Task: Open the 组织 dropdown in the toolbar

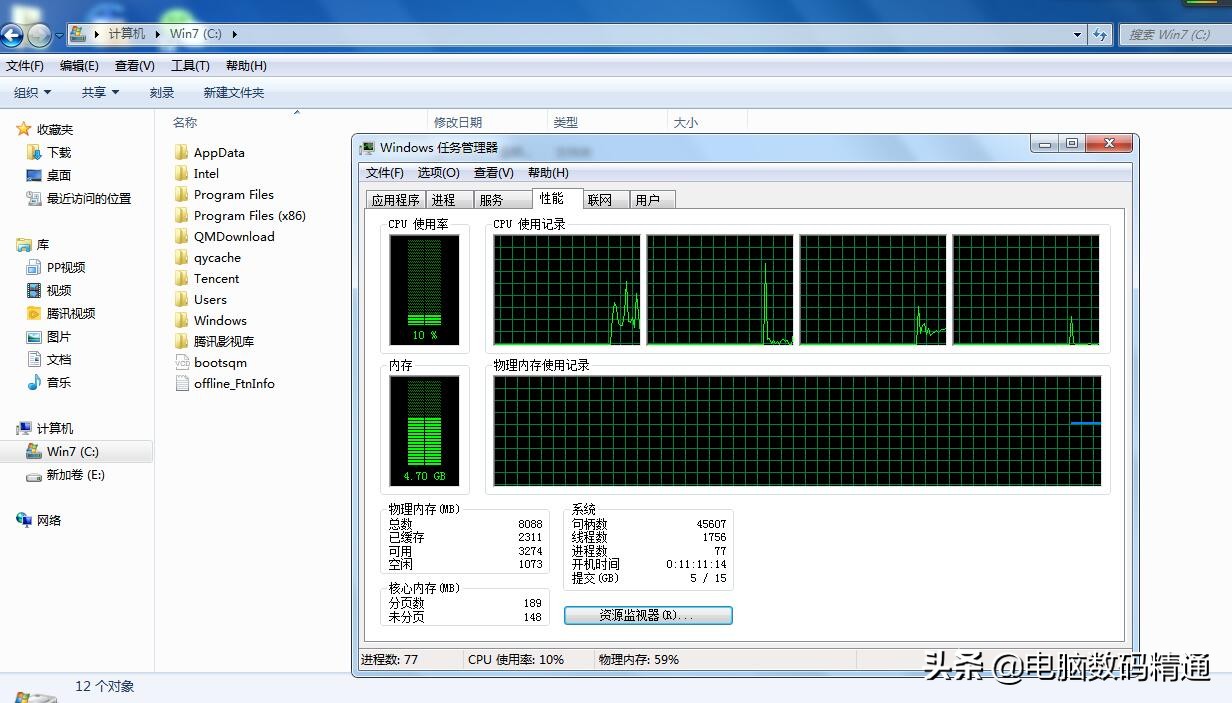Action: [32, 93]
